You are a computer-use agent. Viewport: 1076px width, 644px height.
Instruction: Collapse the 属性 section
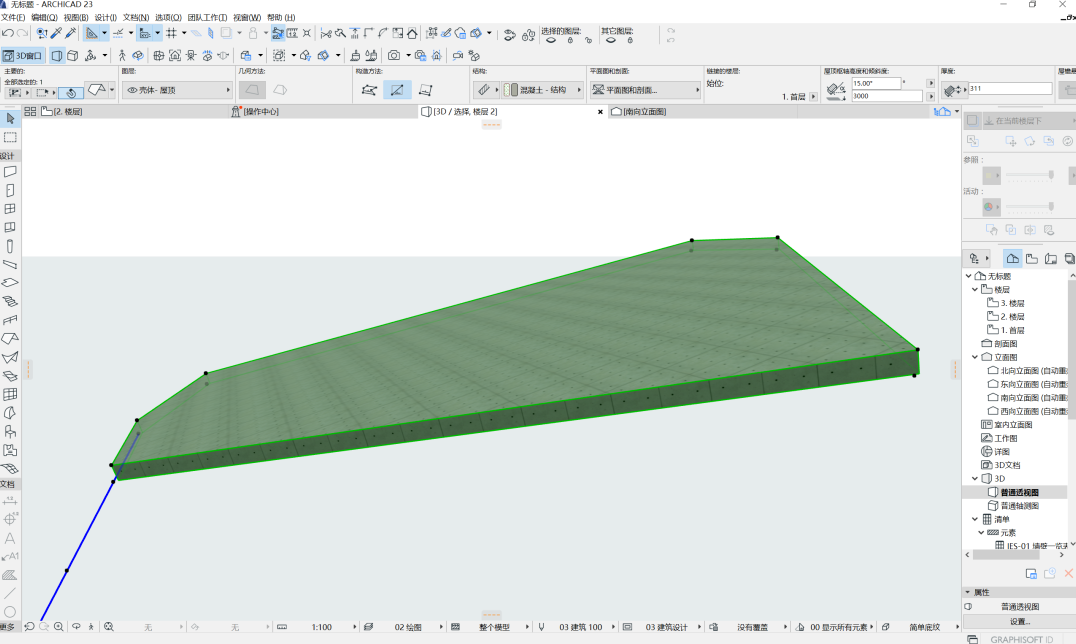(x=968, y=592)
